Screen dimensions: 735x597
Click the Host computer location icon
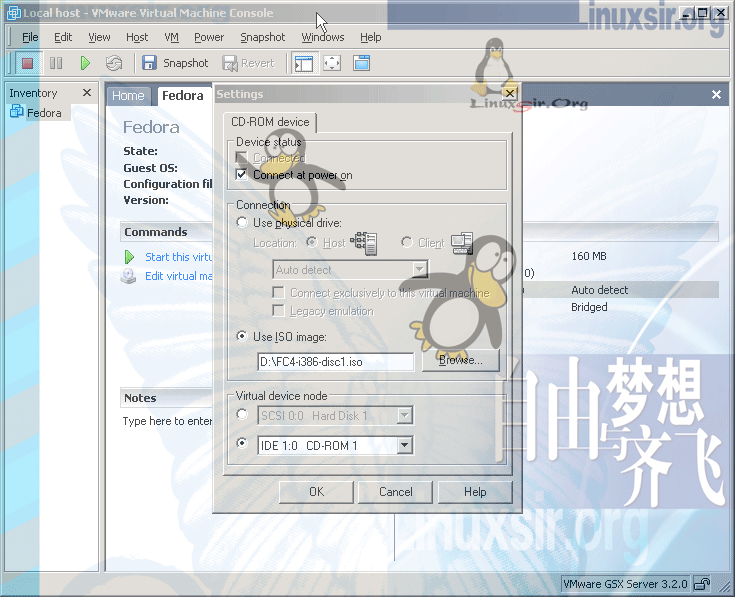click(366, 243)
